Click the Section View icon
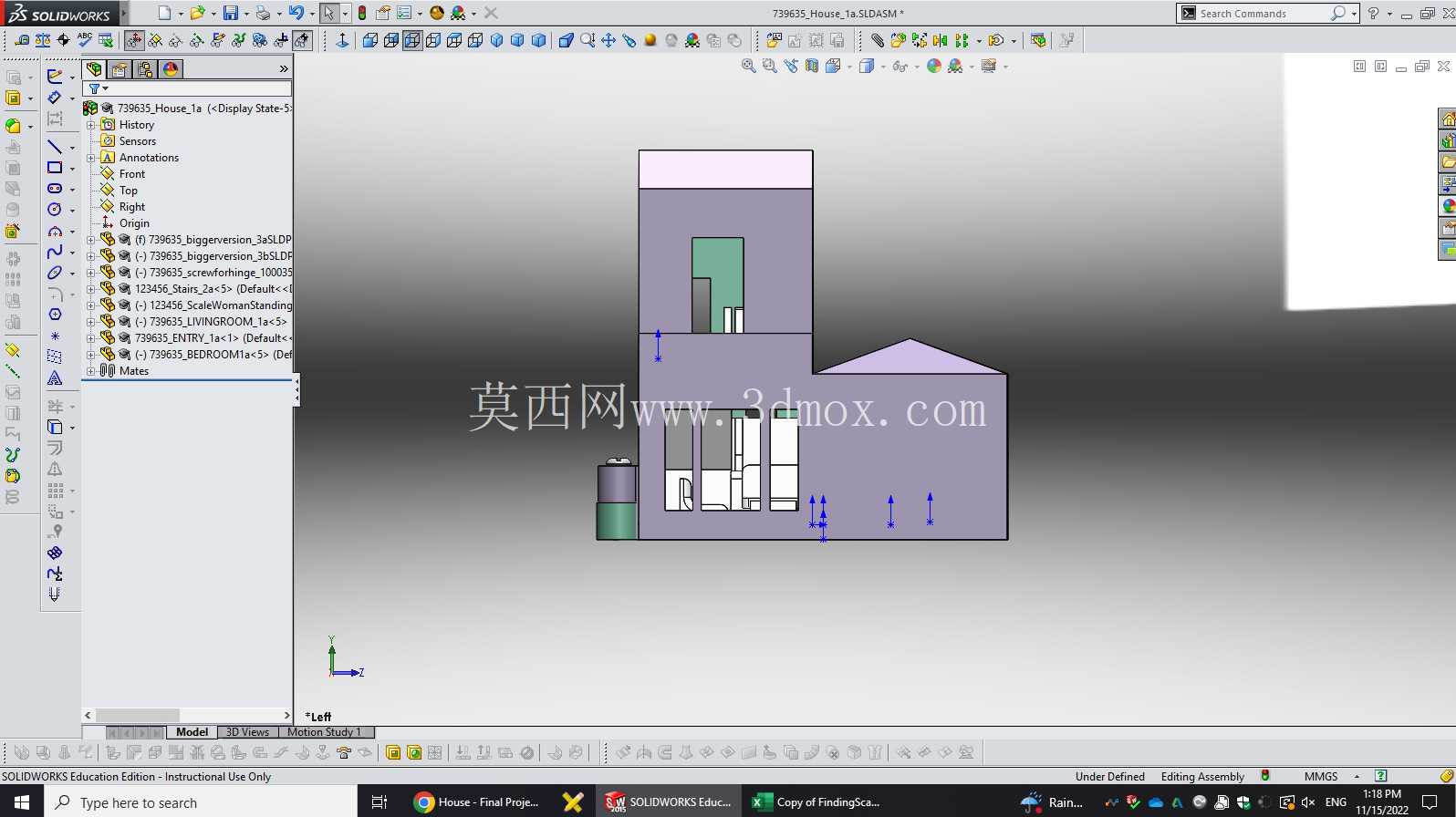This screenshot has height=817, width=1456. coord(811,67)
